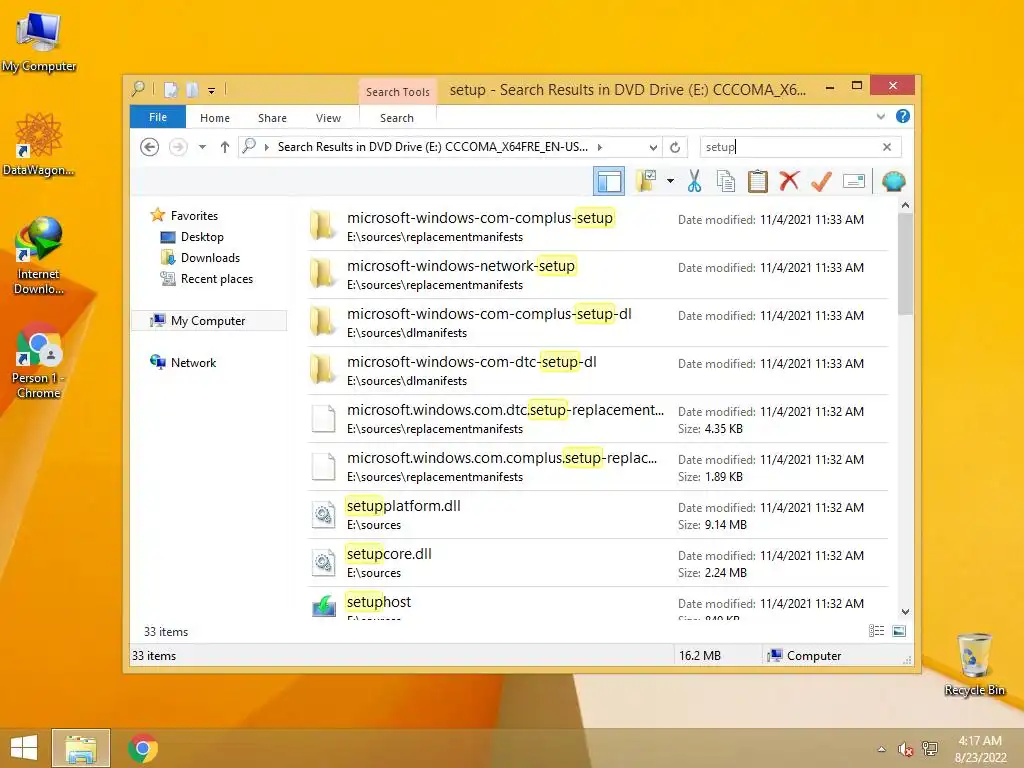The image size is (1024, 768).
Task: Click the setuphost application icon
Action: click(x=324, y=605)
